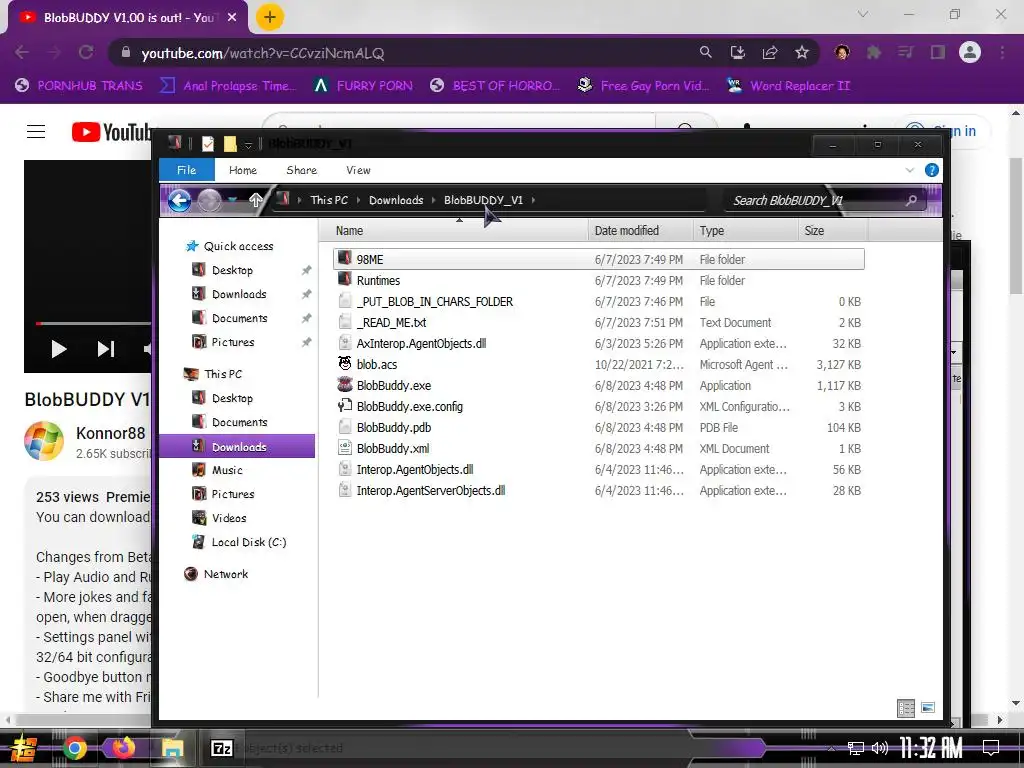Image resolution: width=1024 pixels, height=768 pixels.
Task: Select the BlobBuddy.exe application icon
Action: click(345, 385)
